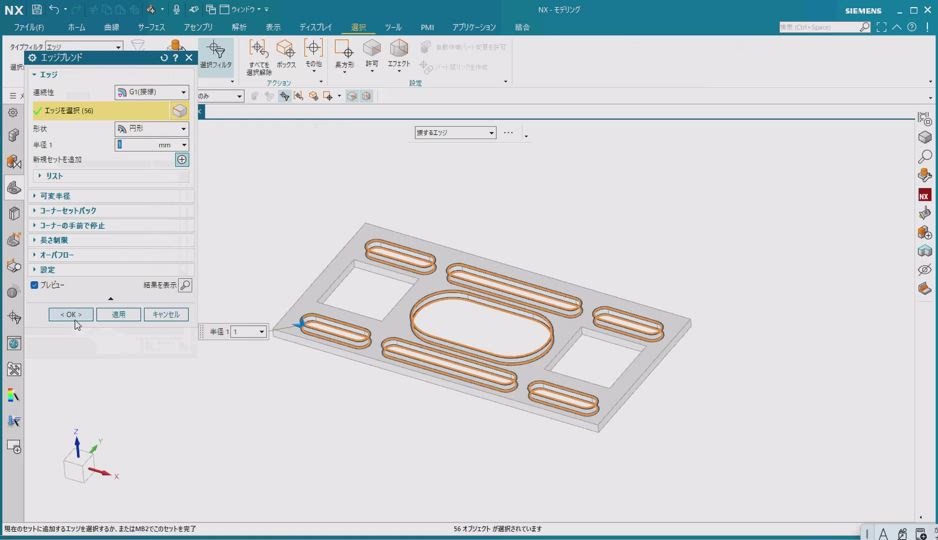Click the Save icon in the title bar
Image resolution: width=938 pixels, height=540 pixels.
tap(36, 10)
